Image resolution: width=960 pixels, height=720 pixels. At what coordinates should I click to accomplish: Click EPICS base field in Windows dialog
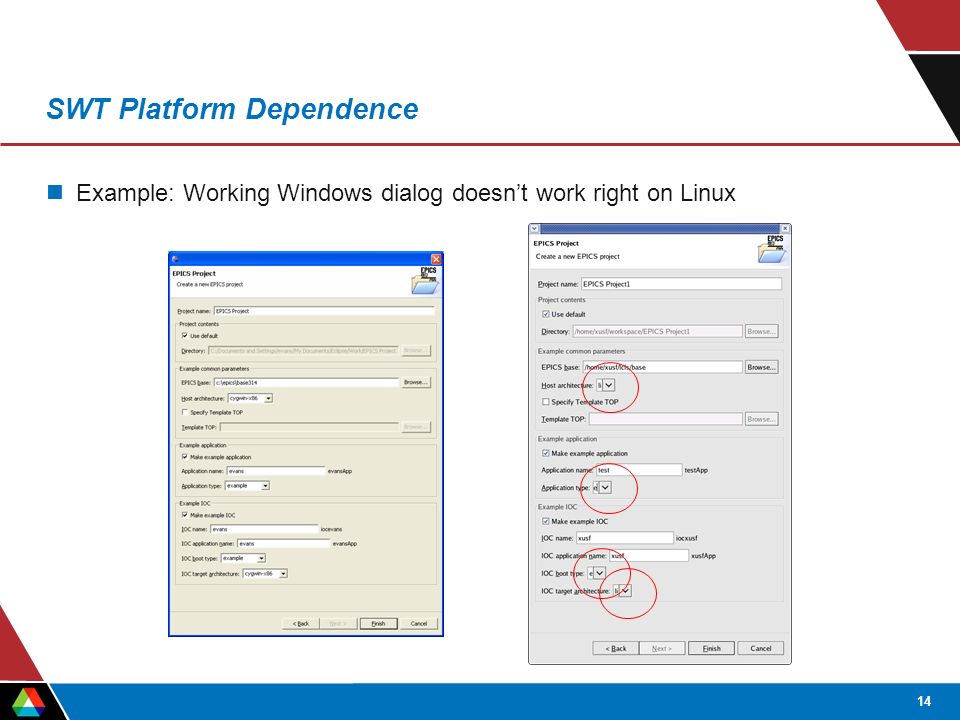[306, 382]
